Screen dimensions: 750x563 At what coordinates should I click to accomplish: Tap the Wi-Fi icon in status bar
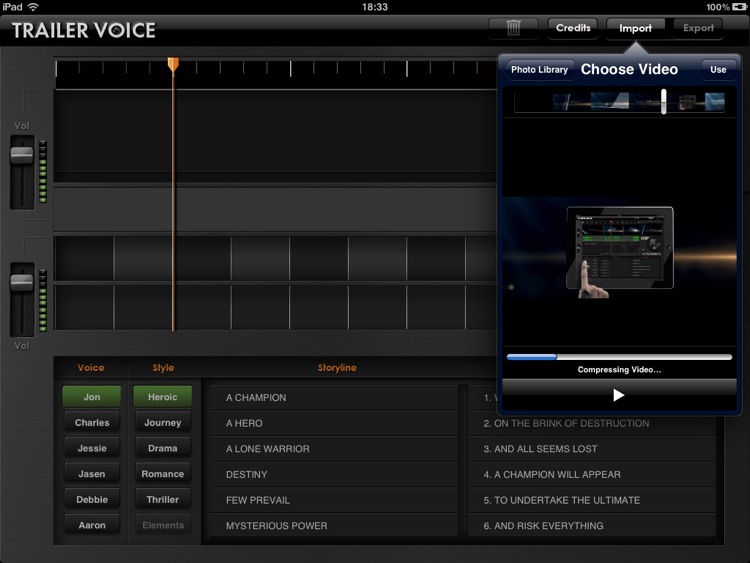(33, 7)
